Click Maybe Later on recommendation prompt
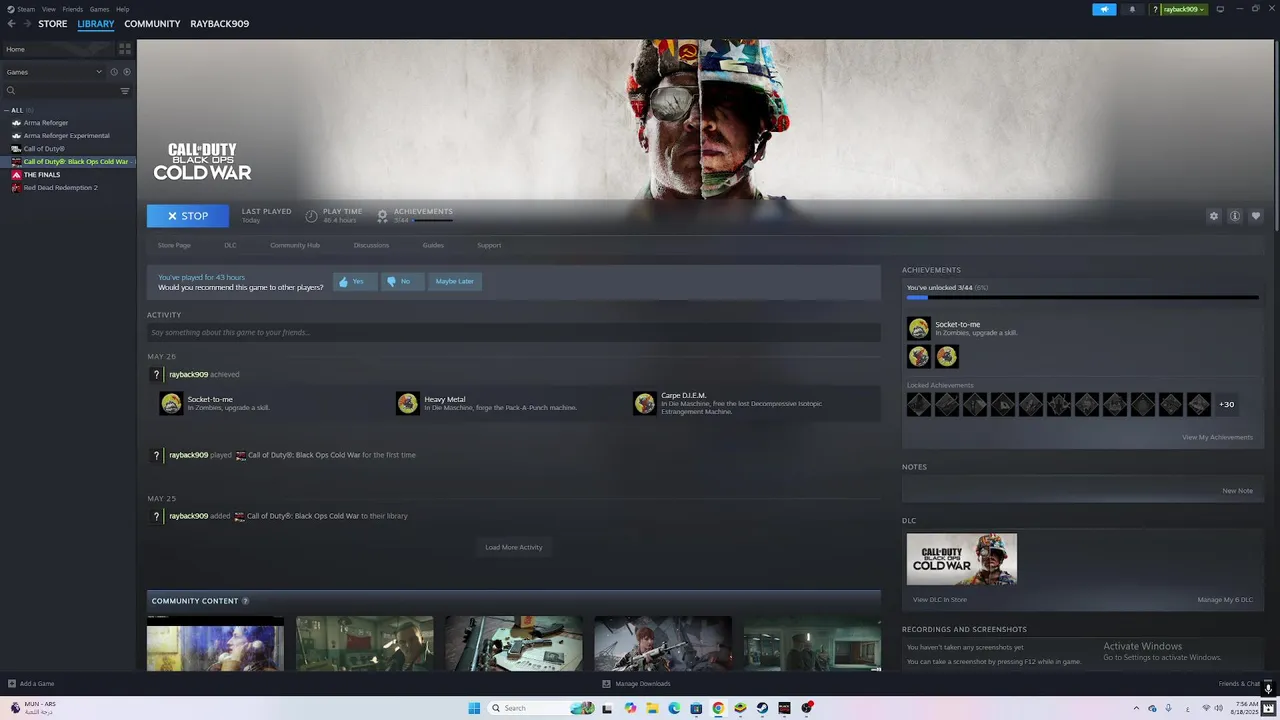 (454, 282)
